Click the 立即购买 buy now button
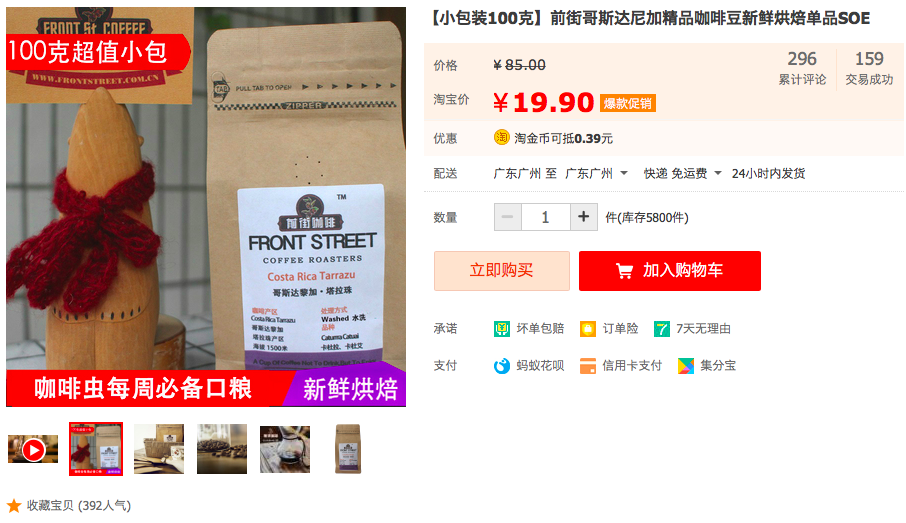Viewport: 906px width, 523px height. pos(502,270)
